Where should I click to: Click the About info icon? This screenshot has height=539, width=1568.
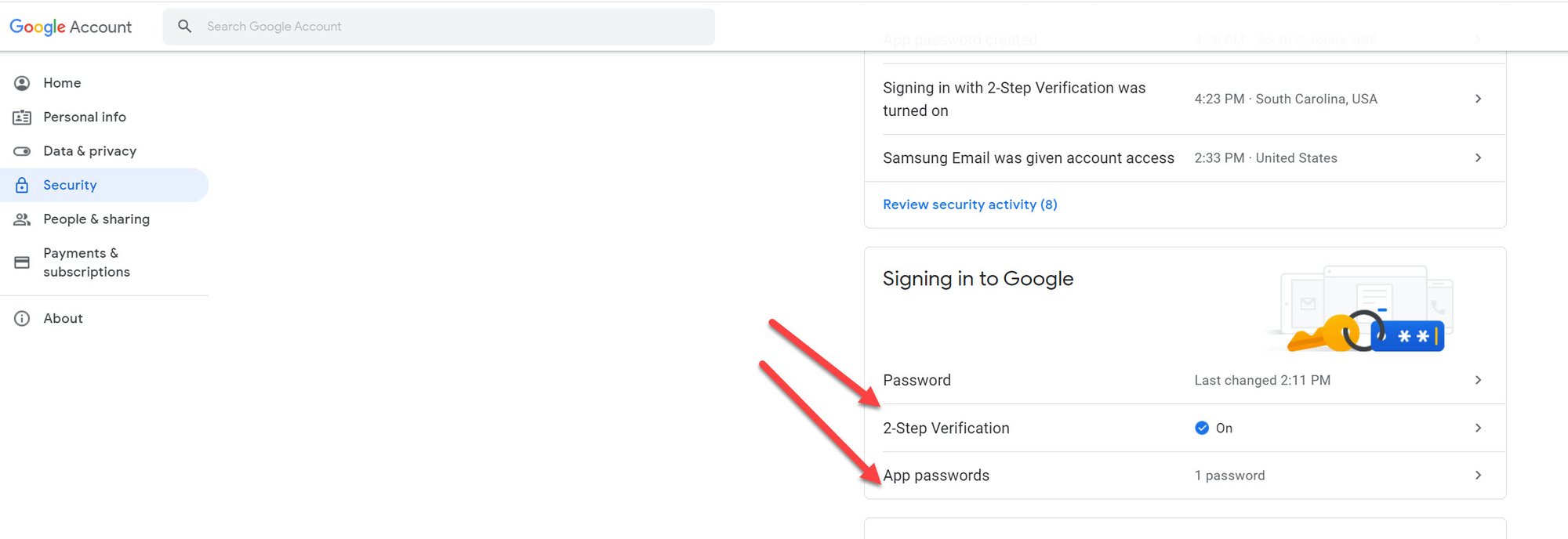(21, 318)
